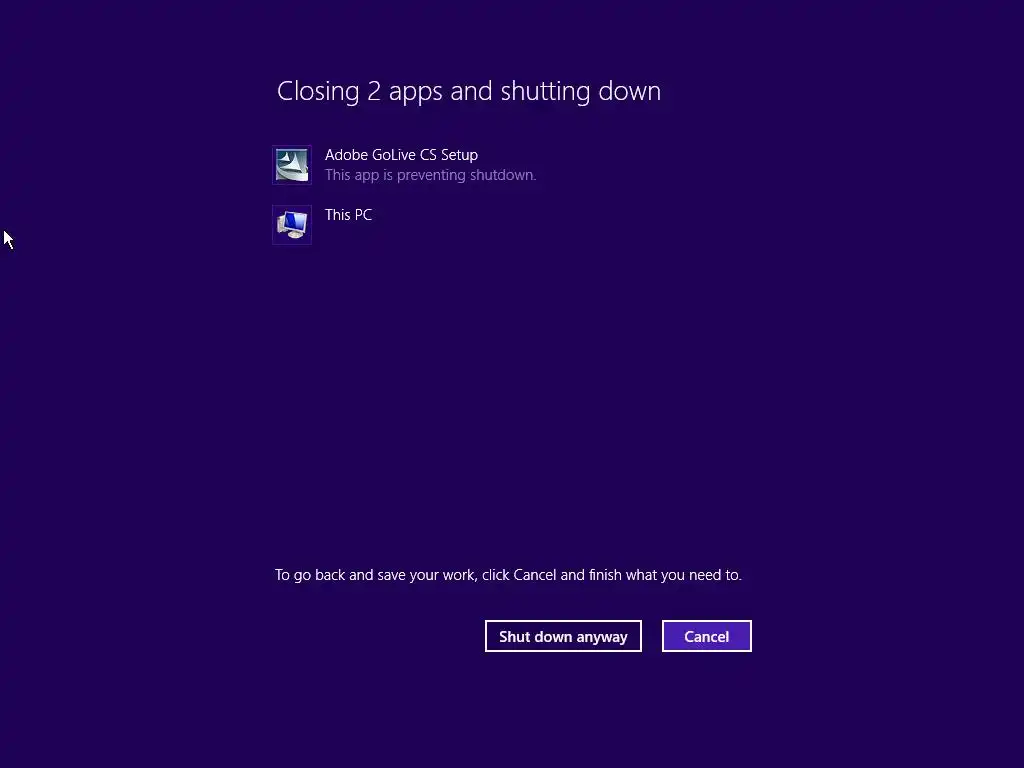Select the sailboat installer icon for GoLive

[x=292, y=165]
